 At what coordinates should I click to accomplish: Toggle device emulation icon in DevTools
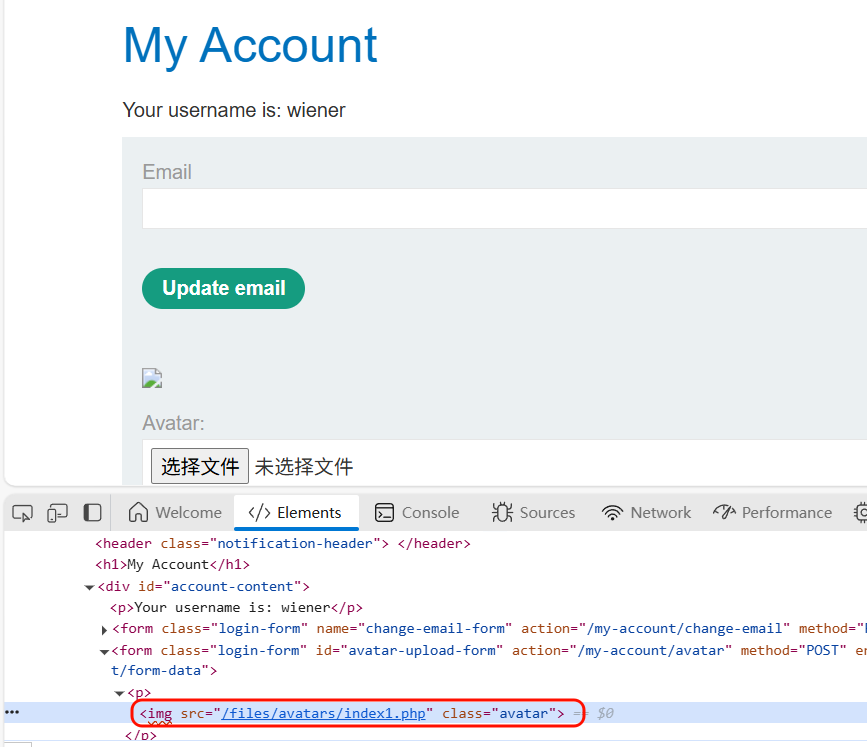58,513
